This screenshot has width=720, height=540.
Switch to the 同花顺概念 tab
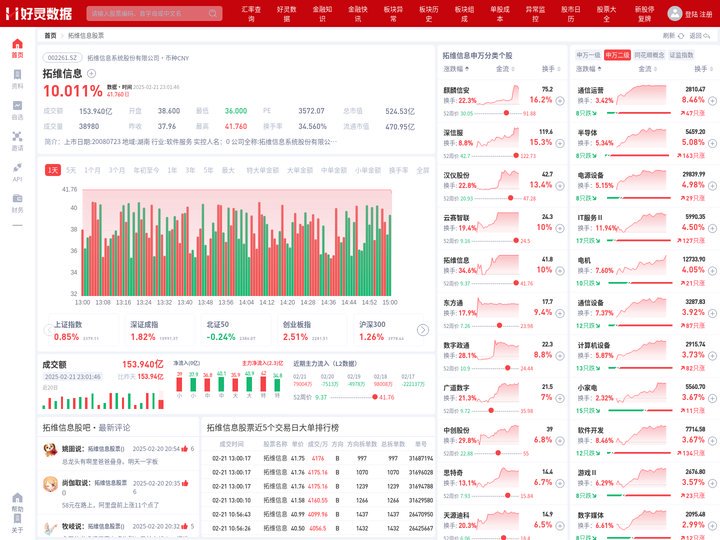649,55
